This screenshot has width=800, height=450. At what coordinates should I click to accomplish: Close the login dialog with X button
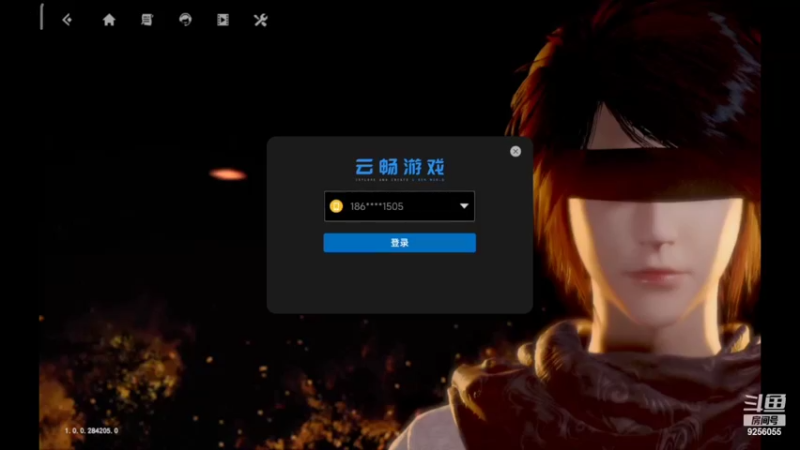coord(515,152)
